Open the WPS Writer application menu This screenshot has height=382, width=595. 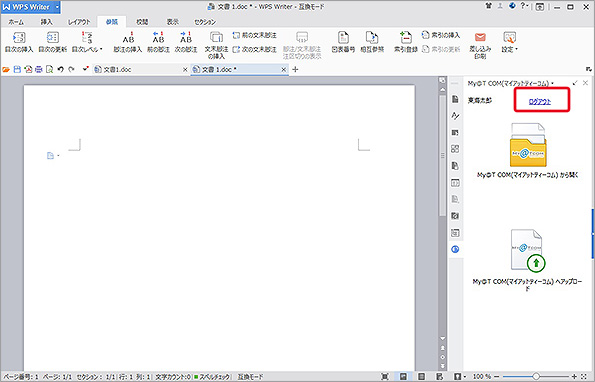[x=30, y=7]
